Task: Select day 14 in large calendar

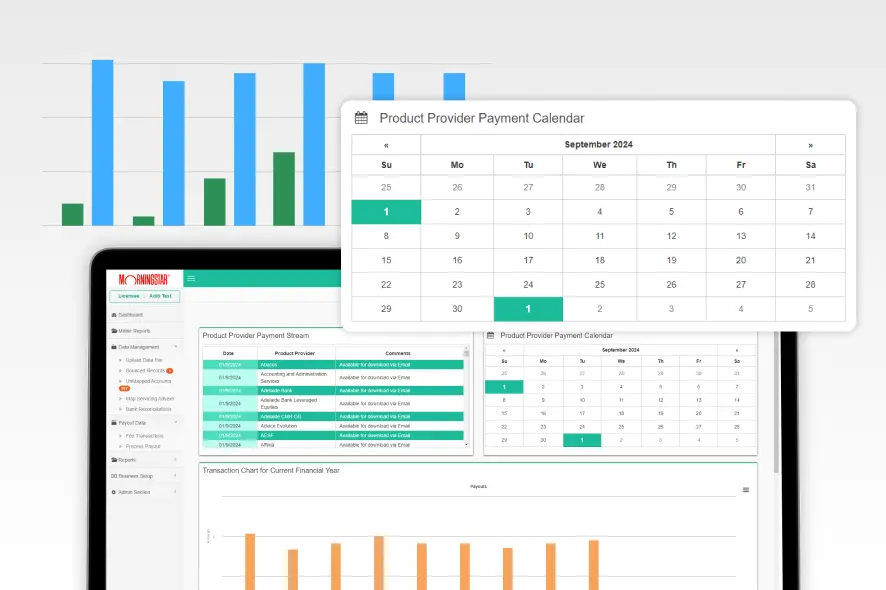Action: point(810,236)
